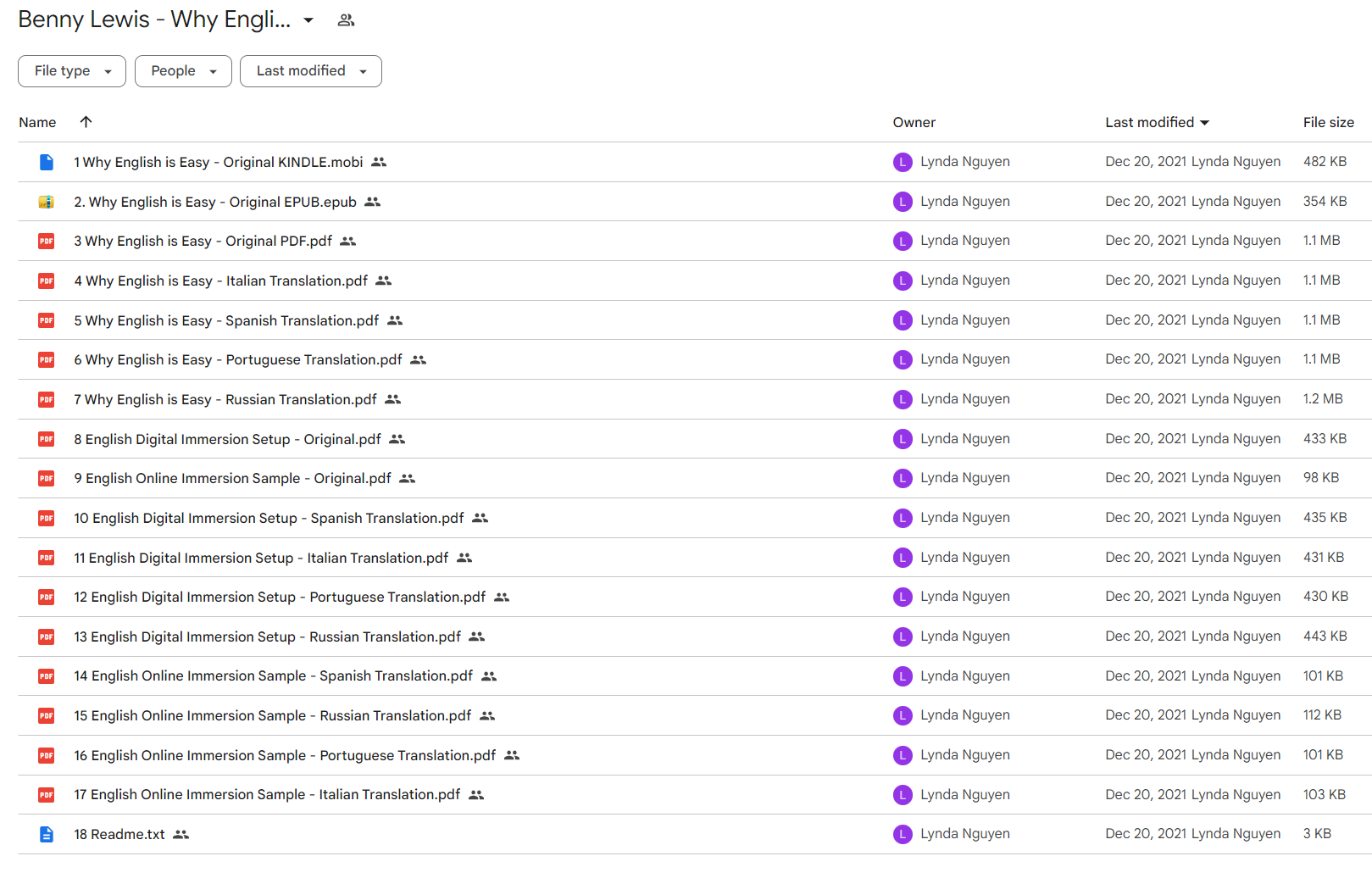The height and width of the screenshot is (895, 1372).
Task: Click Lynda Nguyen avatar in the Readme.txt row
Action: click(903, 834)
